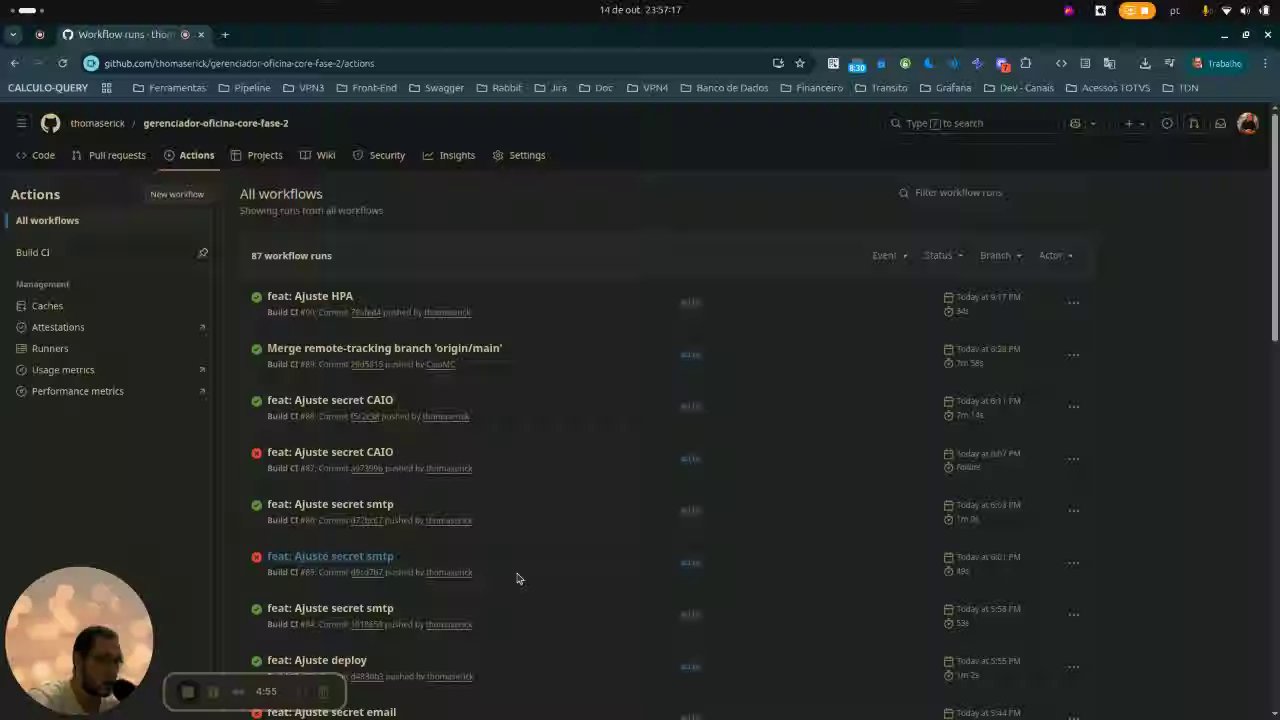Open the Security tab
1280x720 pixels.
pos(379,155)
